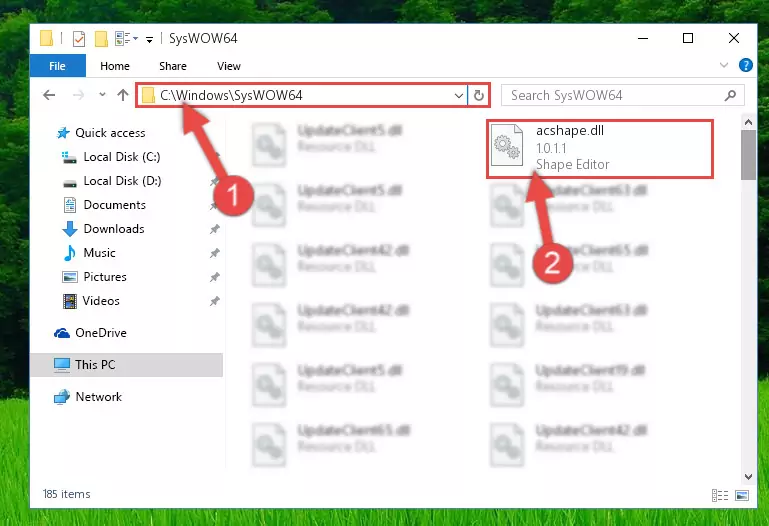Viewport: 769px width, 526px height.
Task: Click the Quick access star icon
Action: click(63, 133)
